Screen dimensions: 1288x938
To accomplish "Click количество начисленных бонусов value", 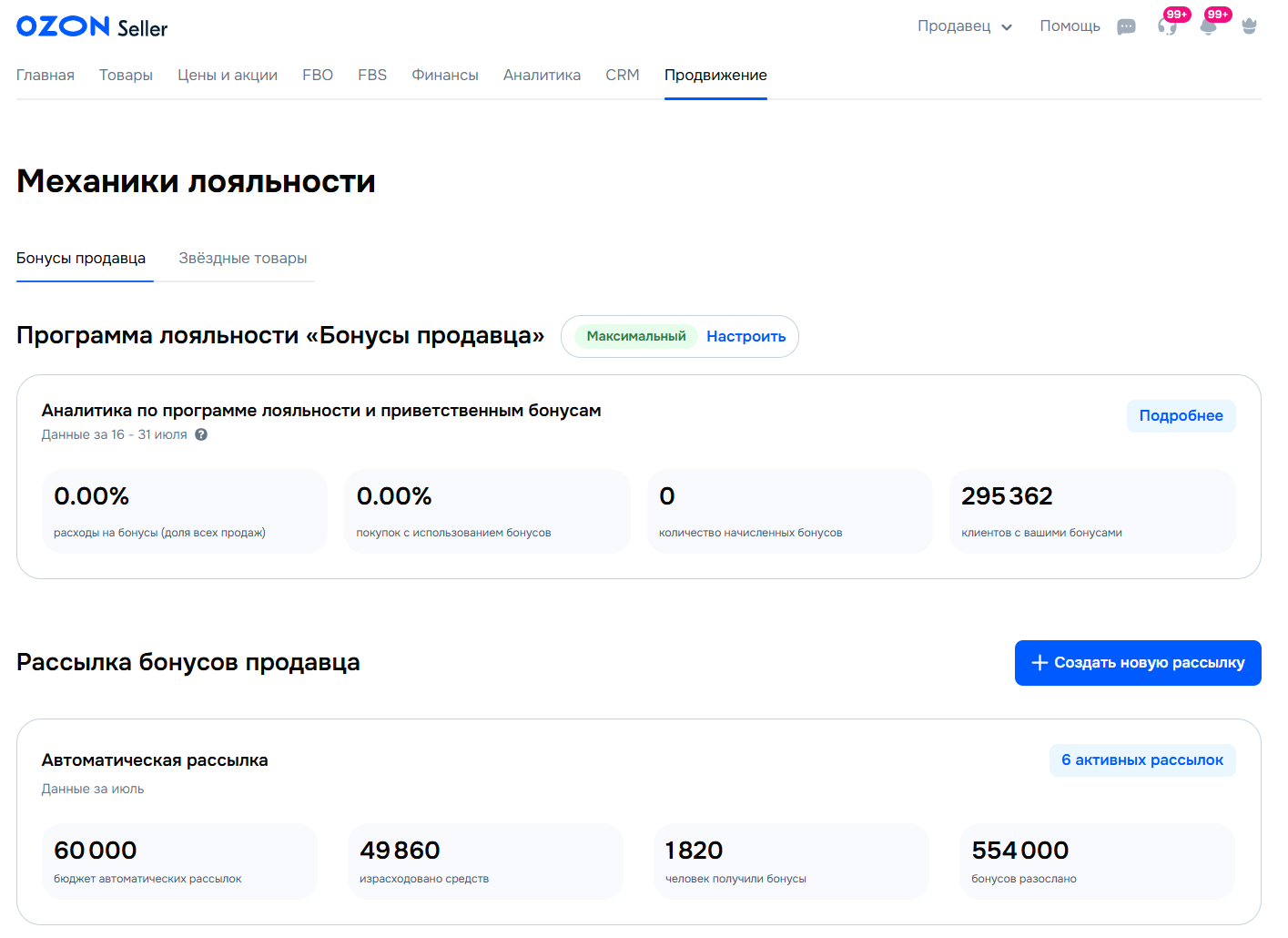I will (667, 496).
